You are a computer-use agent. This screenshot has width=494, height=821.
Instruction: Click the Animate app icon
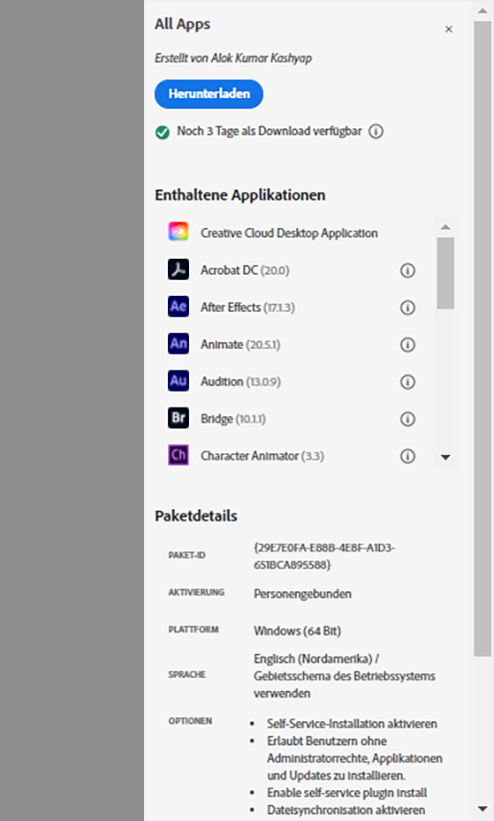click(x=178, y=344)
